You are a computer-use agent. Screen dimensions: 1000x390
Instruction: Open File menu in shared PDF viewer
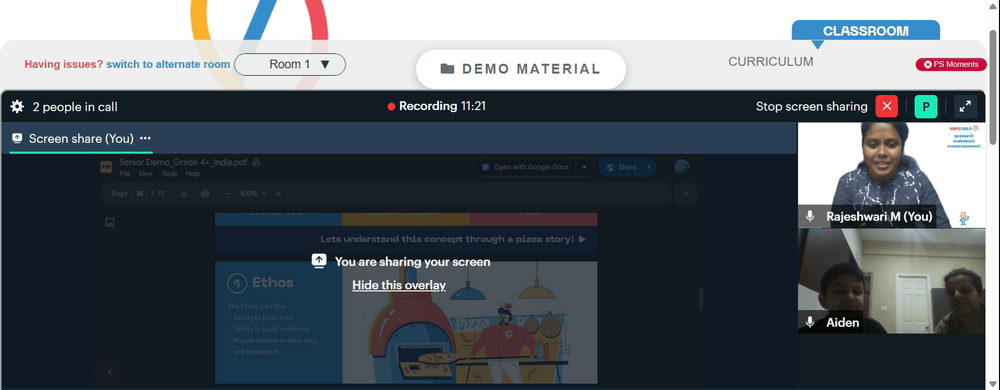click(124, 174)
